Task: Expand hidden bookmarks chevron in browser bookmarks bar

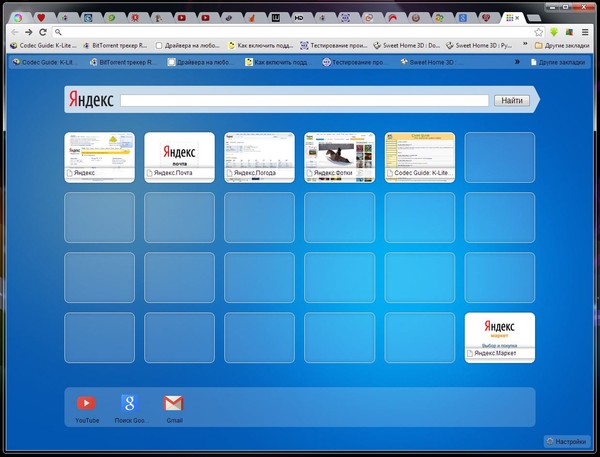Action: [525, 45]
